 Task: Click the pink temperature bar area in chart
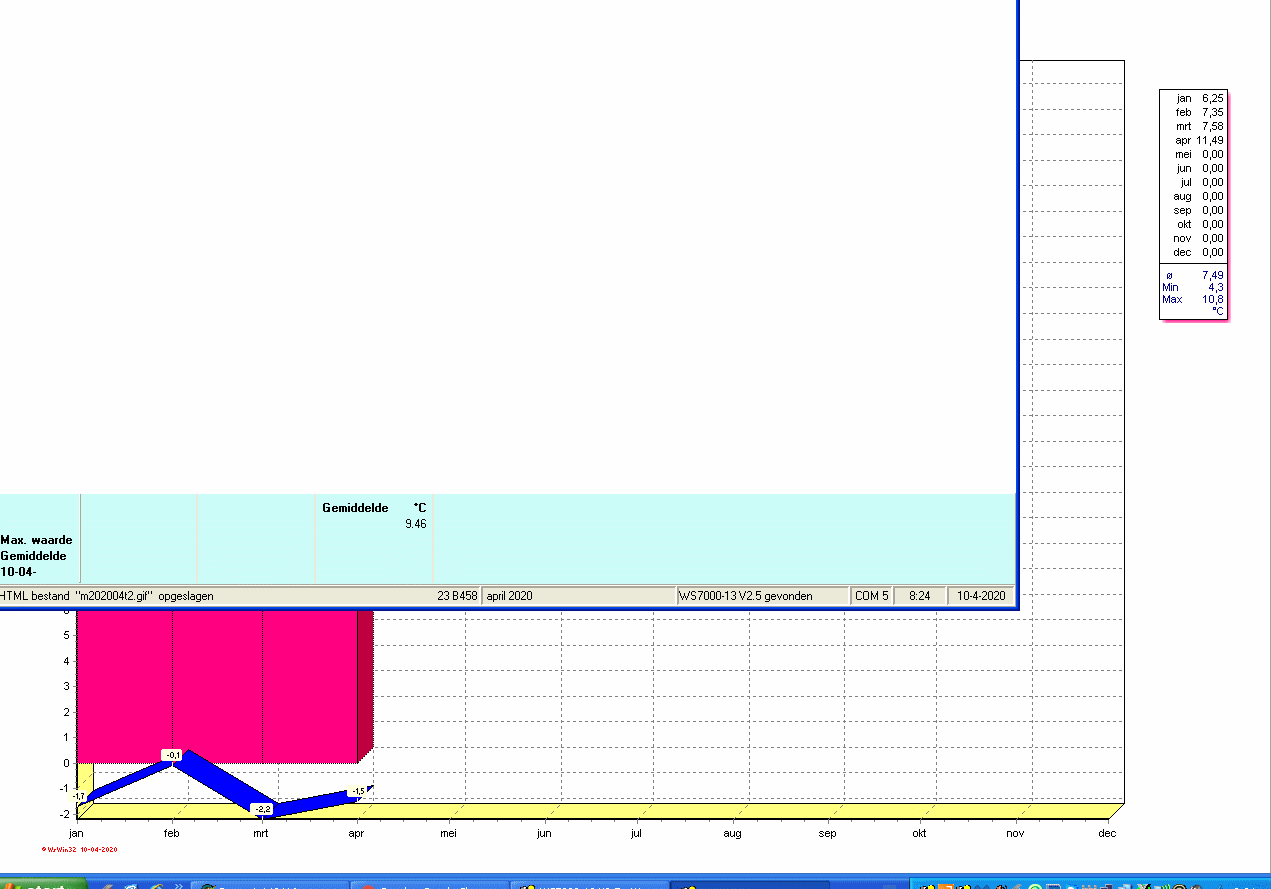pos(217,687)
